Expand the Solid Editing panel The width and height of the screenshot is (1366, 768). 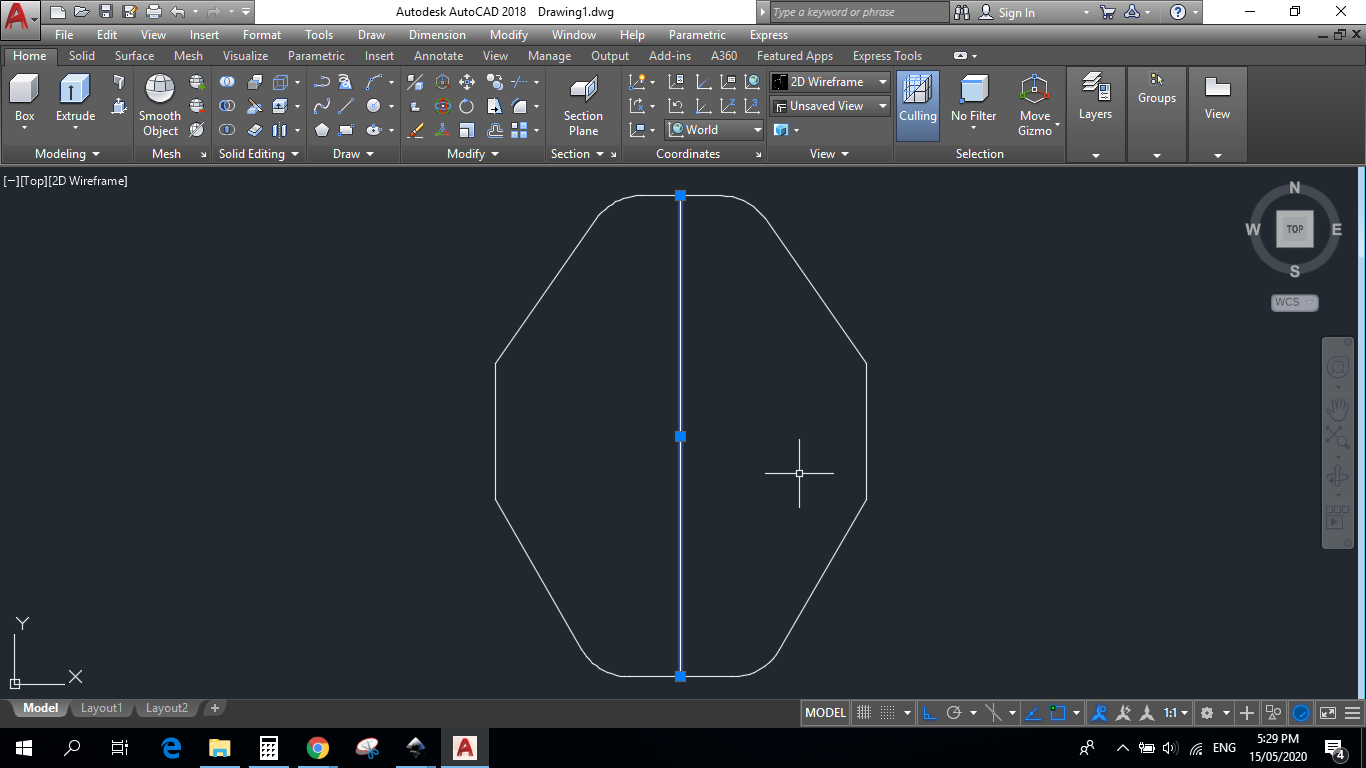258,154
